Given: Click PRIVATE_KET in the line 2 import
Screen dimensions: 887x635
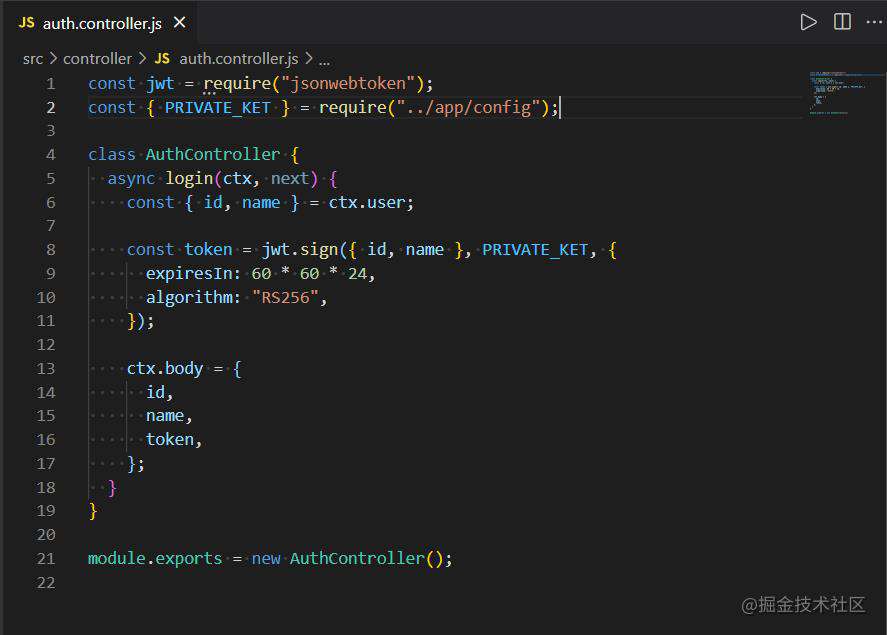Looking at the screenshot, I should pyautogui.click(x=217, y=107).
